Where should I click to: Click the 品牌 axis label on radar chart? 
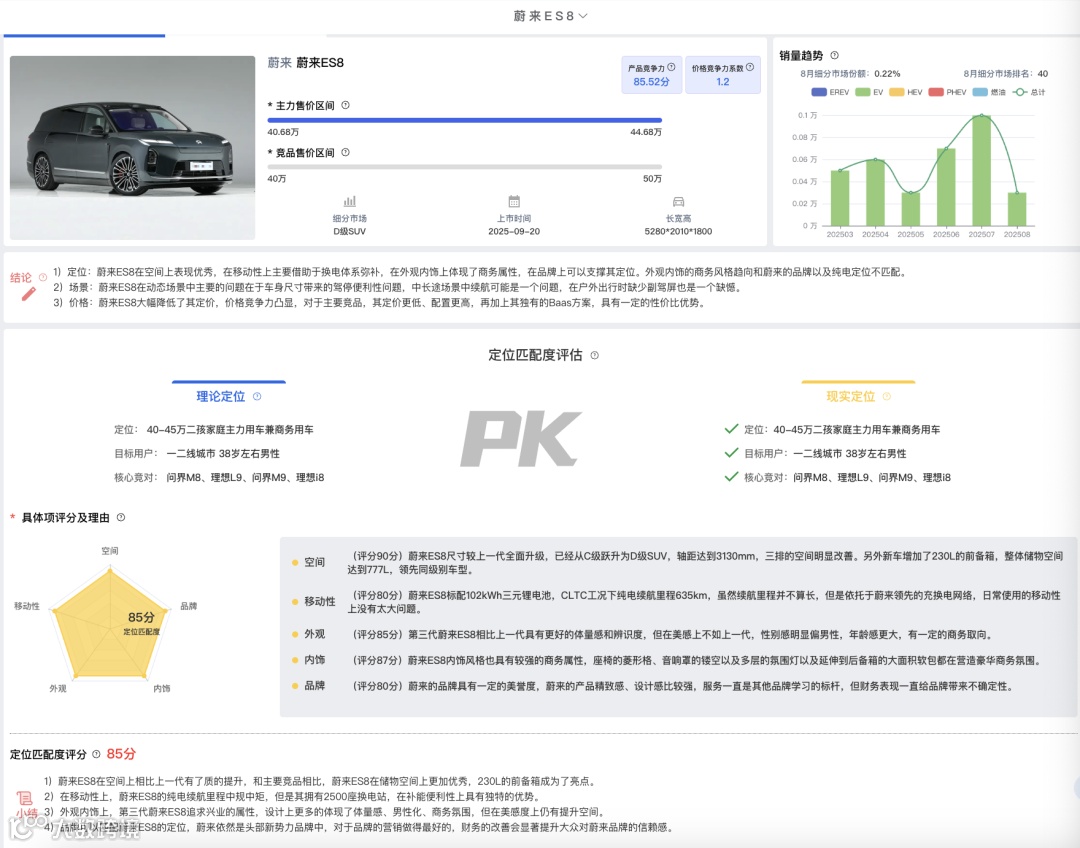point(189,606)
